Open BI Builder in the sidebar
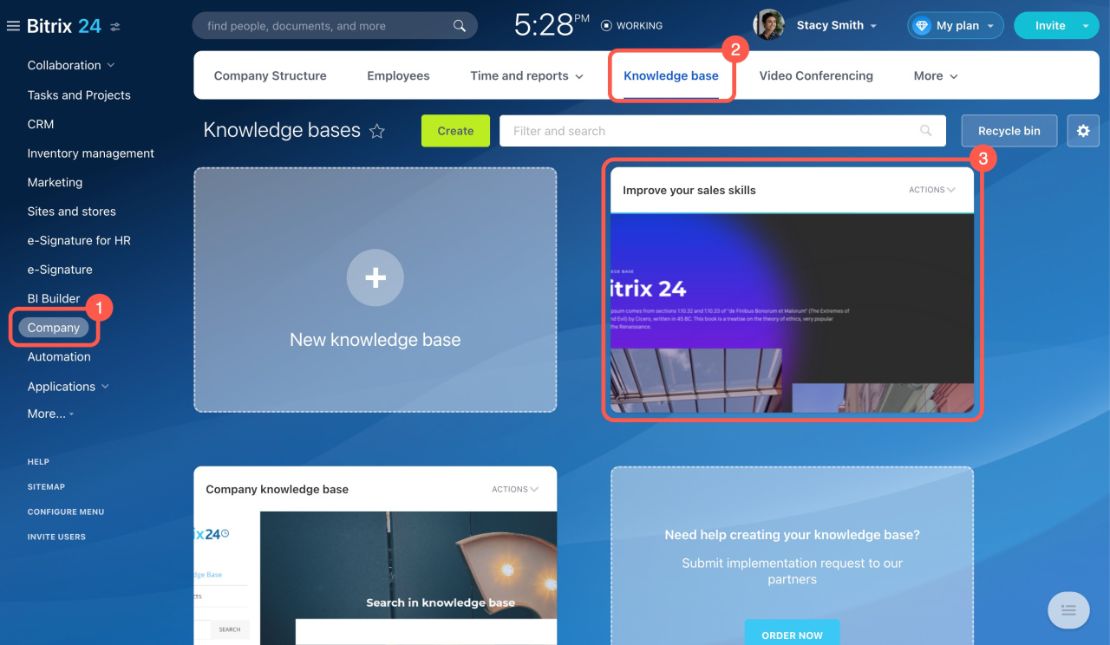 (54, 299)
